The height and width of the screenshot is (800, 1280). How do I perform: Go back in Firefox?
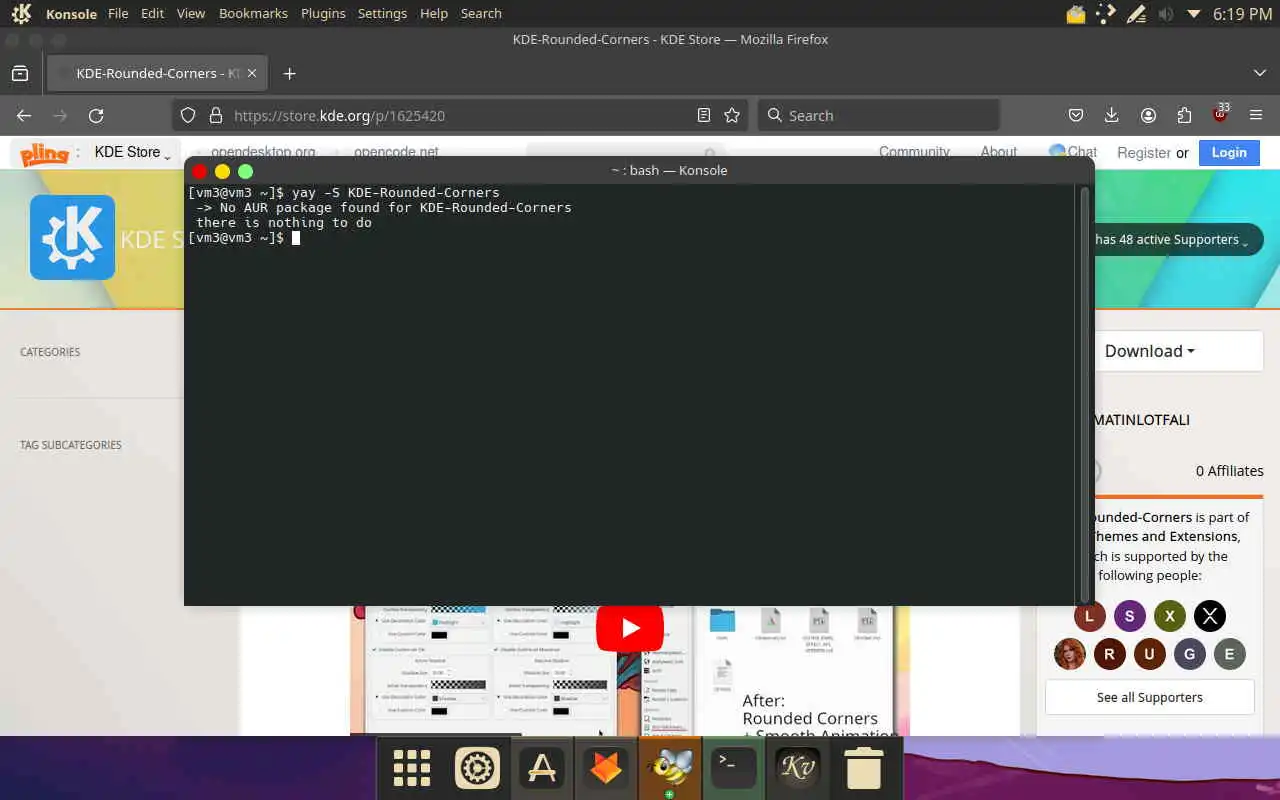(x=24, y=115)
